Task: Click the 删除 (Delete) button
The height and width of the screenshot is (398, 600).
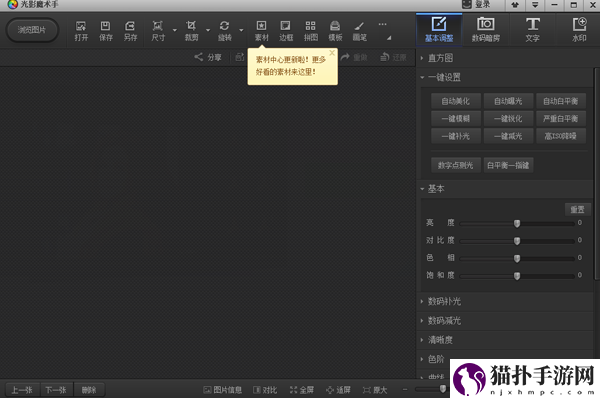Action: [89, 390]
